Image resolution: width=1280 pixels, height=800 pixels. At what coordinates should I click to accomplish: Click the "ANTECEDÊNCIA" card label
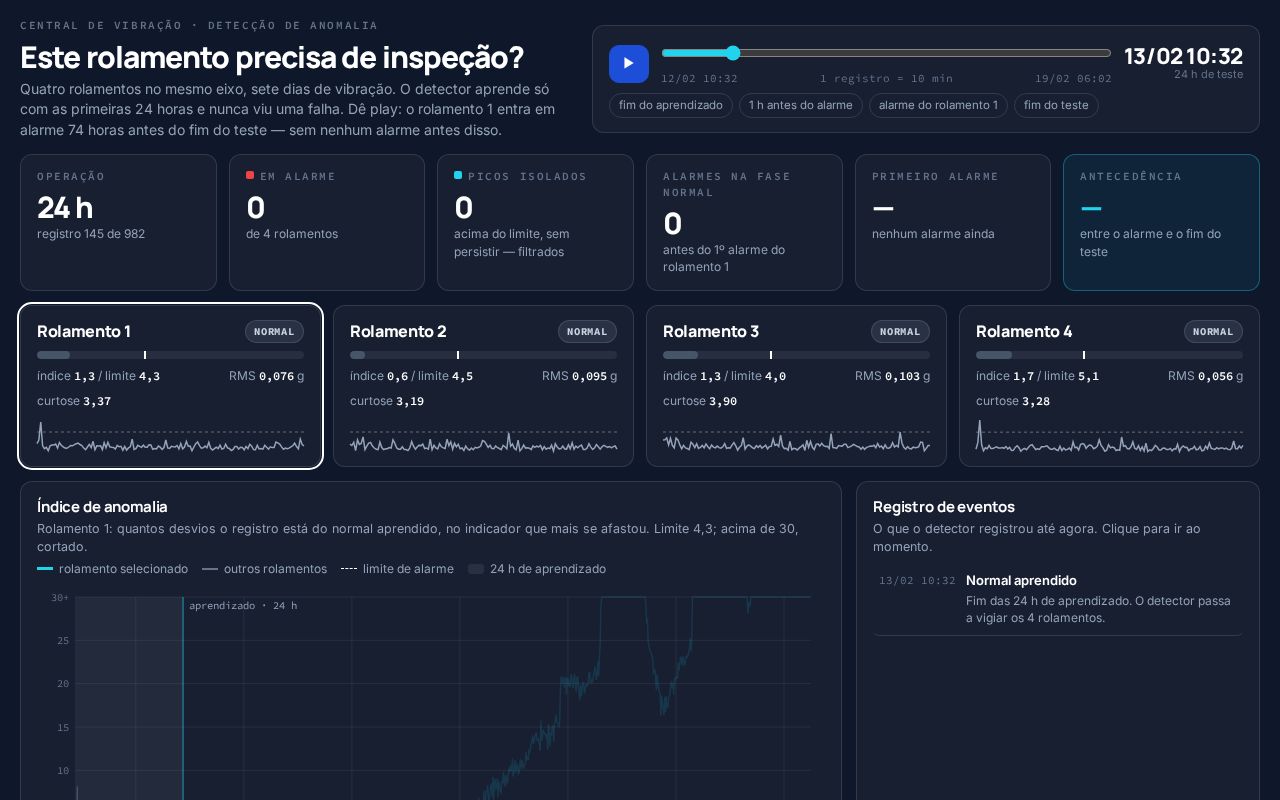point(1131,176)
